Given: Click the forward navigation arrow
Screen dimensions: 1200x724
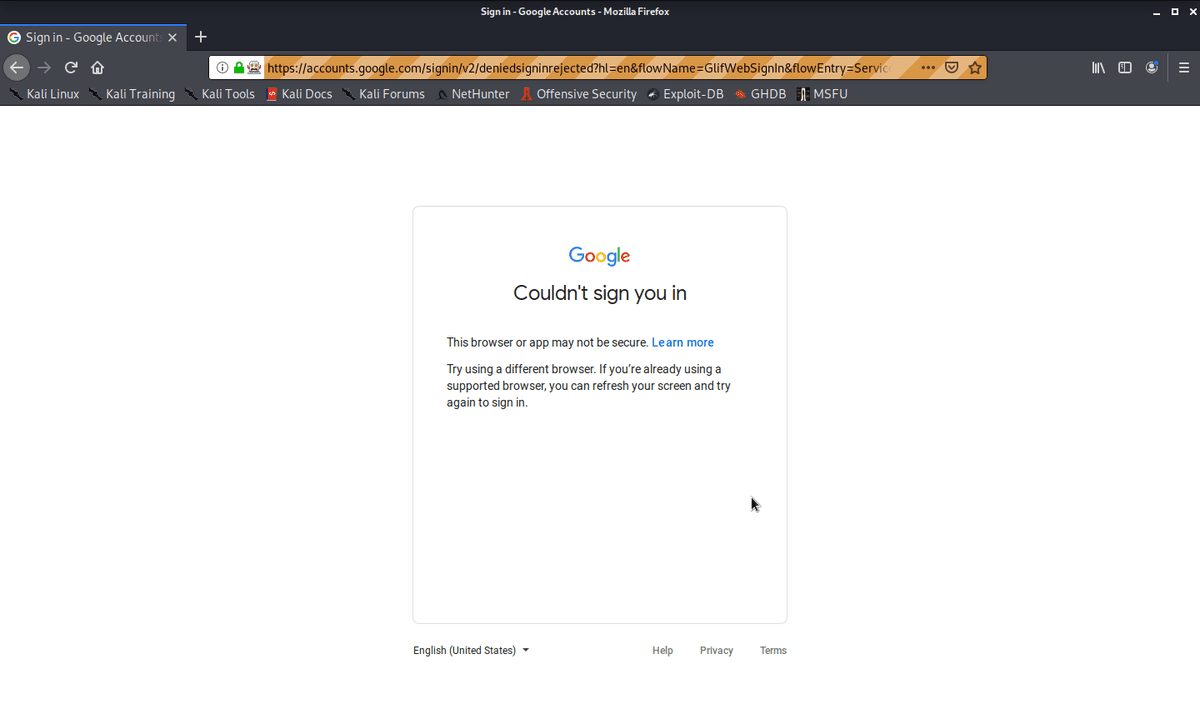Looking at the screenshot, I should 43,68.
